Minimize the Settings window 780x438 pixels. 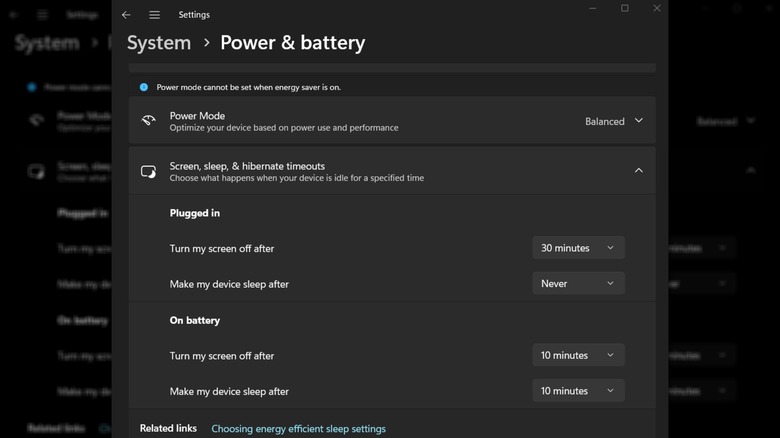593,8
